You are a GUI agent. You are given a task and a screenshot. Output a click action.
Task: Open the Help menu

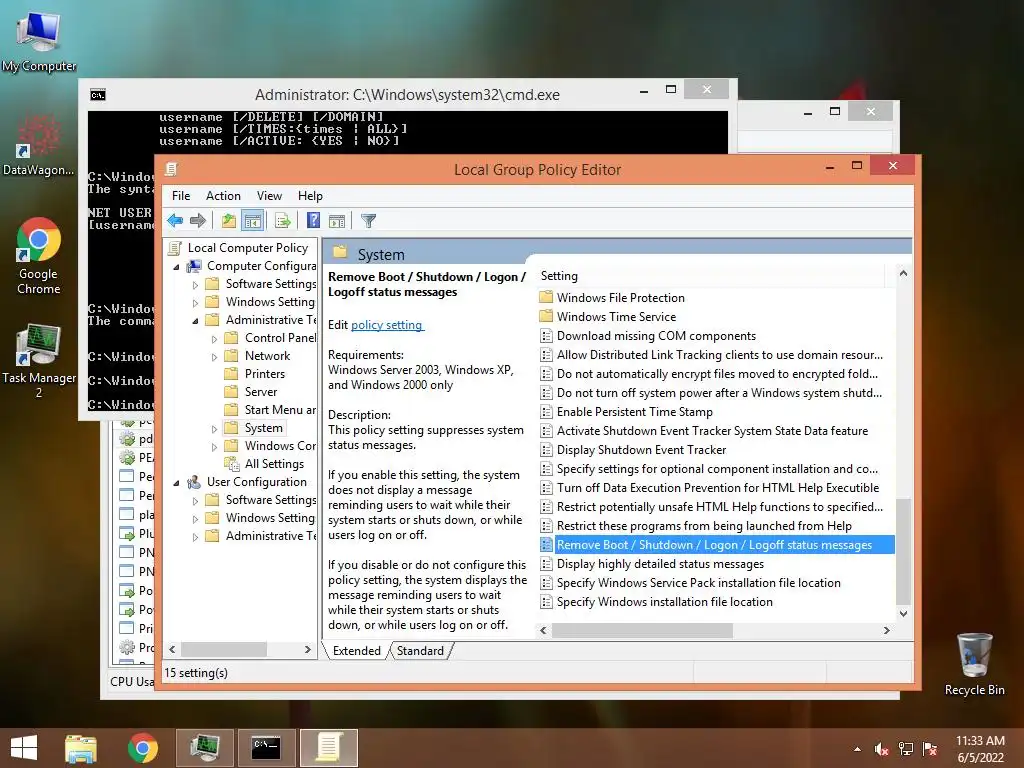[310, 196]
